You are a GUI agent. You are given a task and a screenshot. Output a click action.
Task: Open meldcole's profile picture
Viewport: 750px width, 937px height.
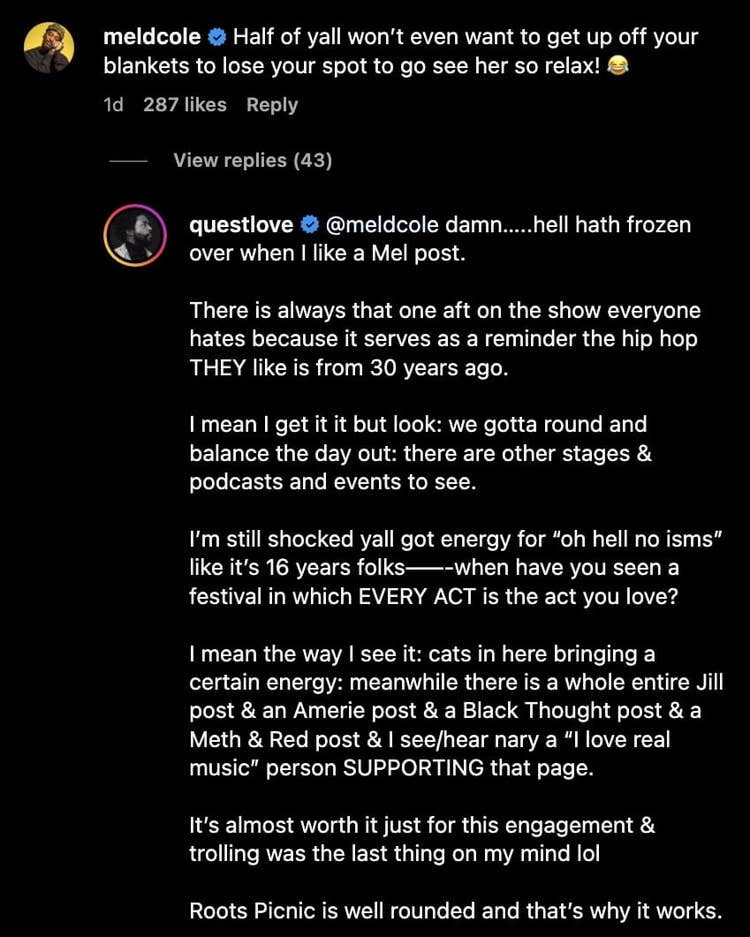pos(48,49)
